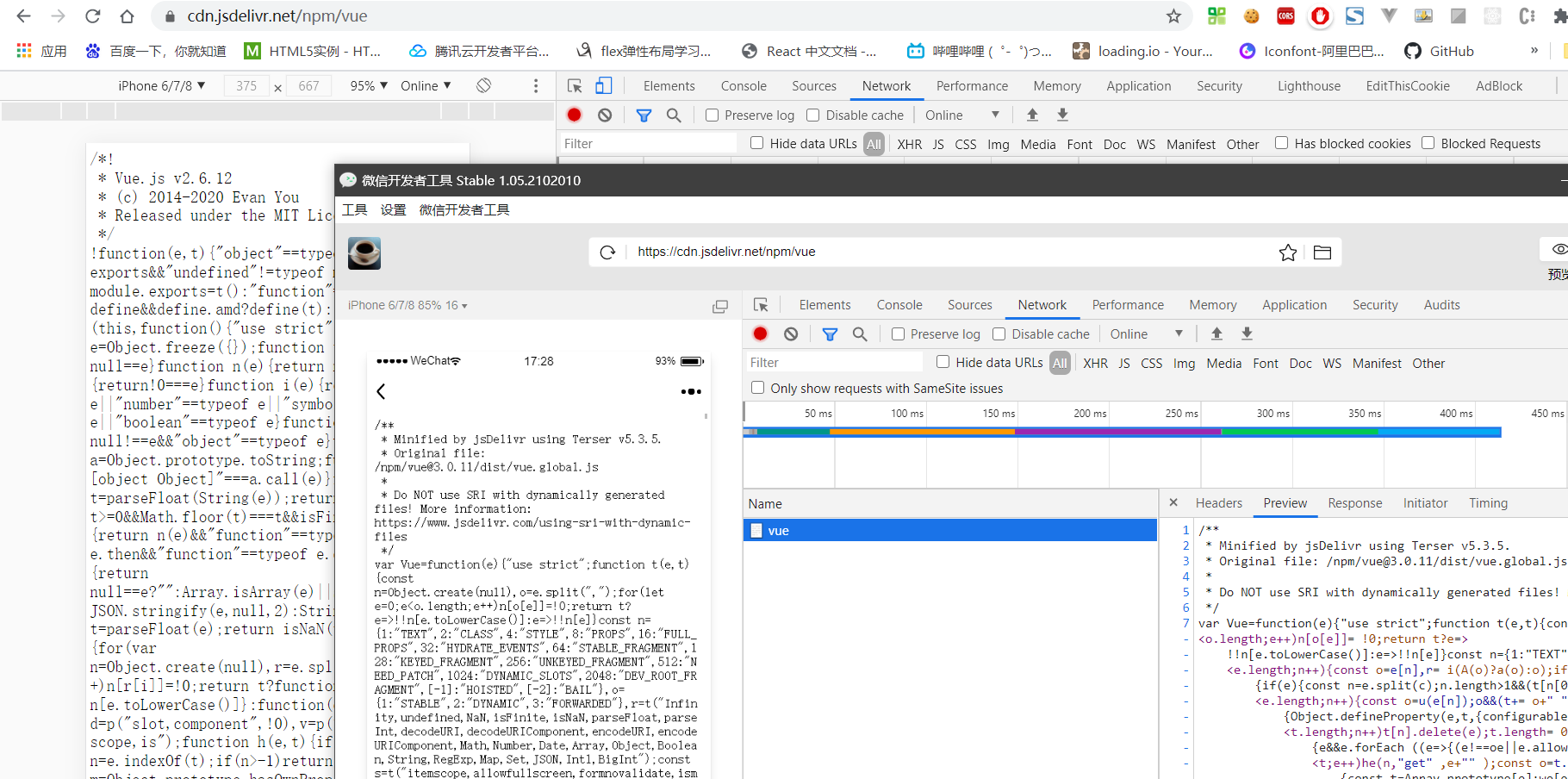Open the CORS extension icon

pyautogui.click(x=1285, y=16)
